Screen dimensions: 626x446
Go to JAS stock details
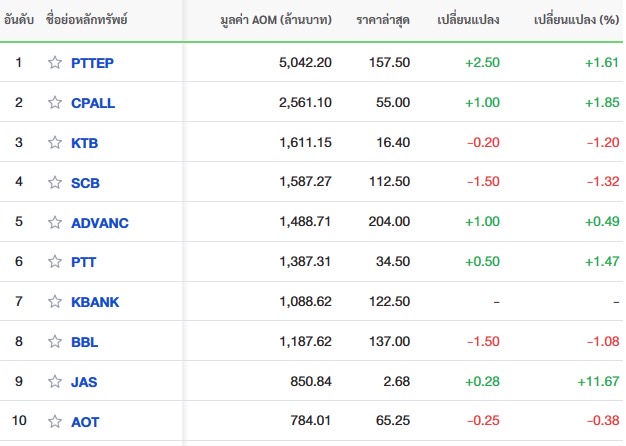click(x=84, y=382)
